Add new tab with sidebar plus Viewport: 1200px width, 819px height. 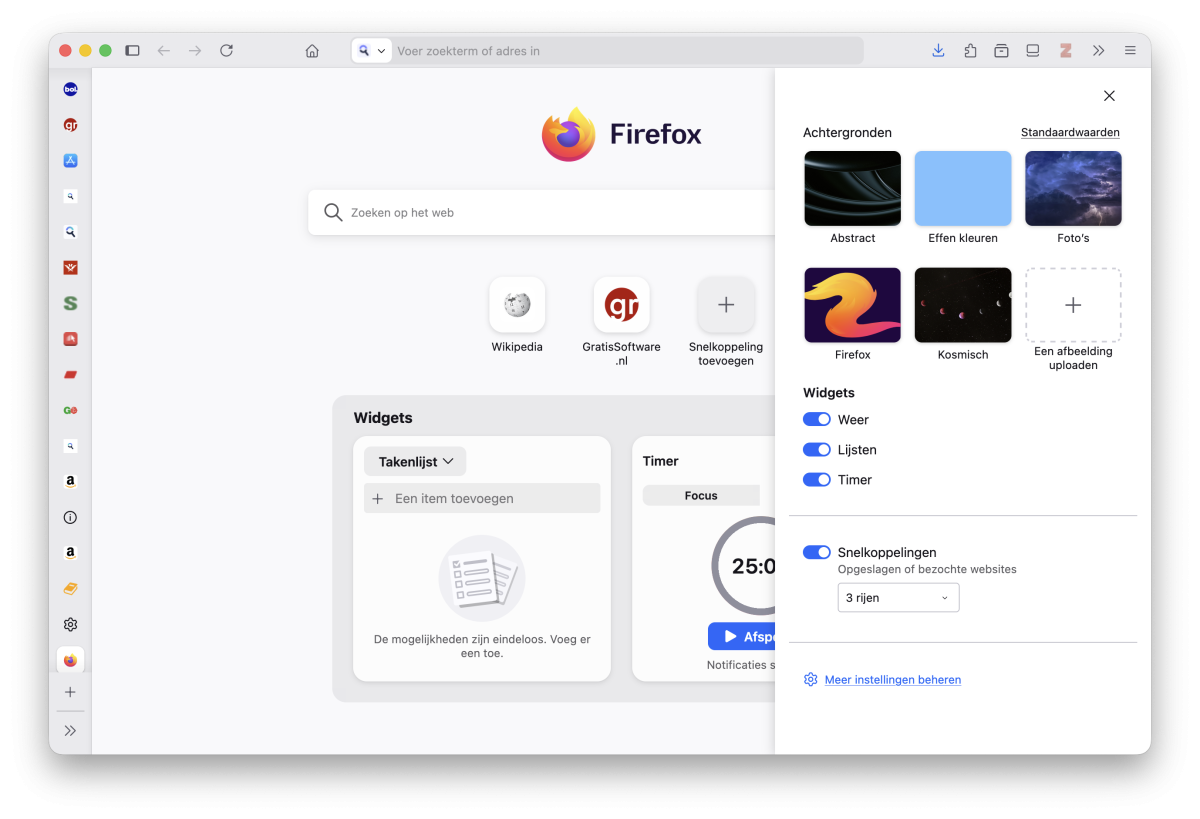coord(70,692)
